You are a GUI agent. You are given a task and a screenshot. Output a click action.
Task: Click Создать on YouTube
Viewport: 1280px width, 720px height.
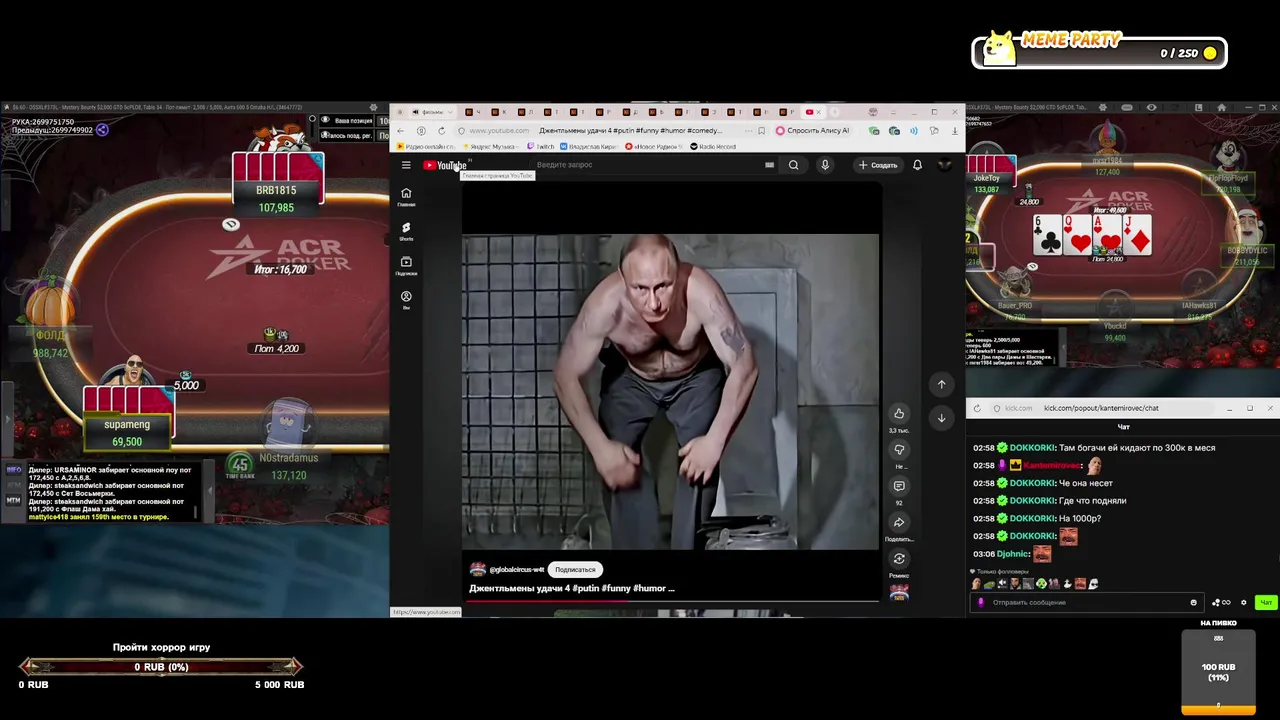pyautogui.click(x=878, y=165)
